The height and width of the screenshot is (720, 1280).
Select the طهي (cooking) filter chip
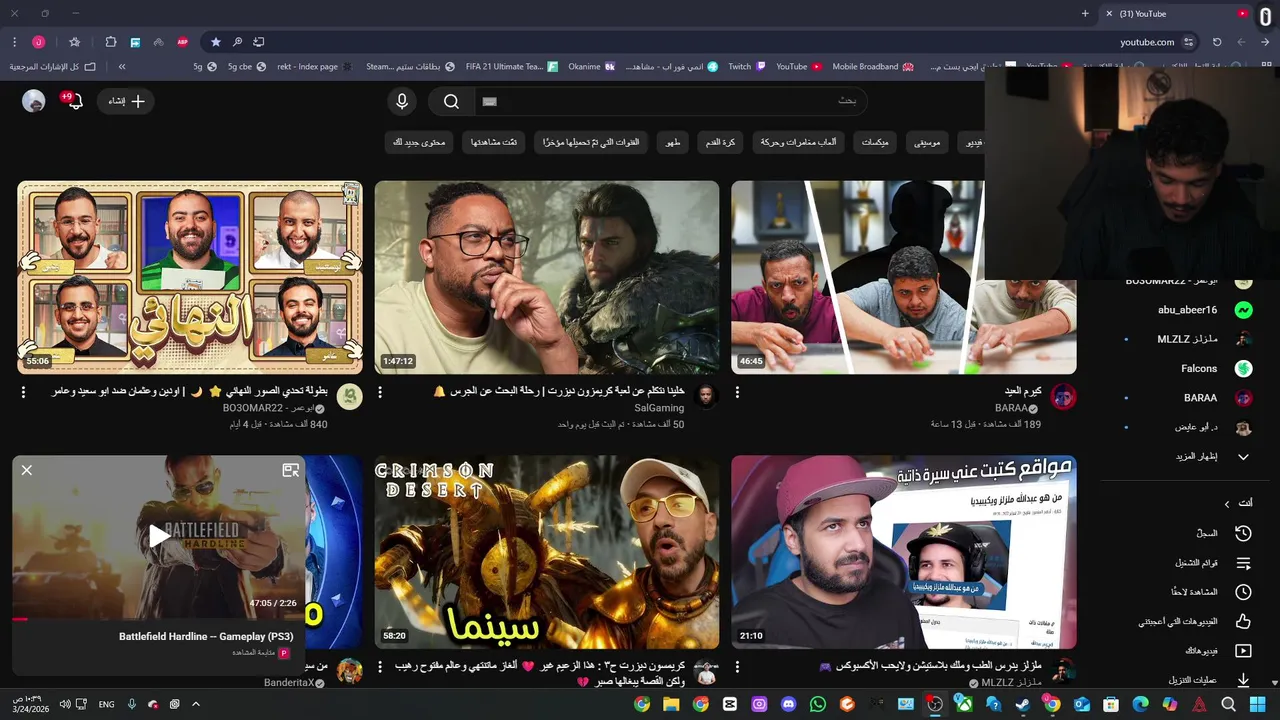click(673, 143)
